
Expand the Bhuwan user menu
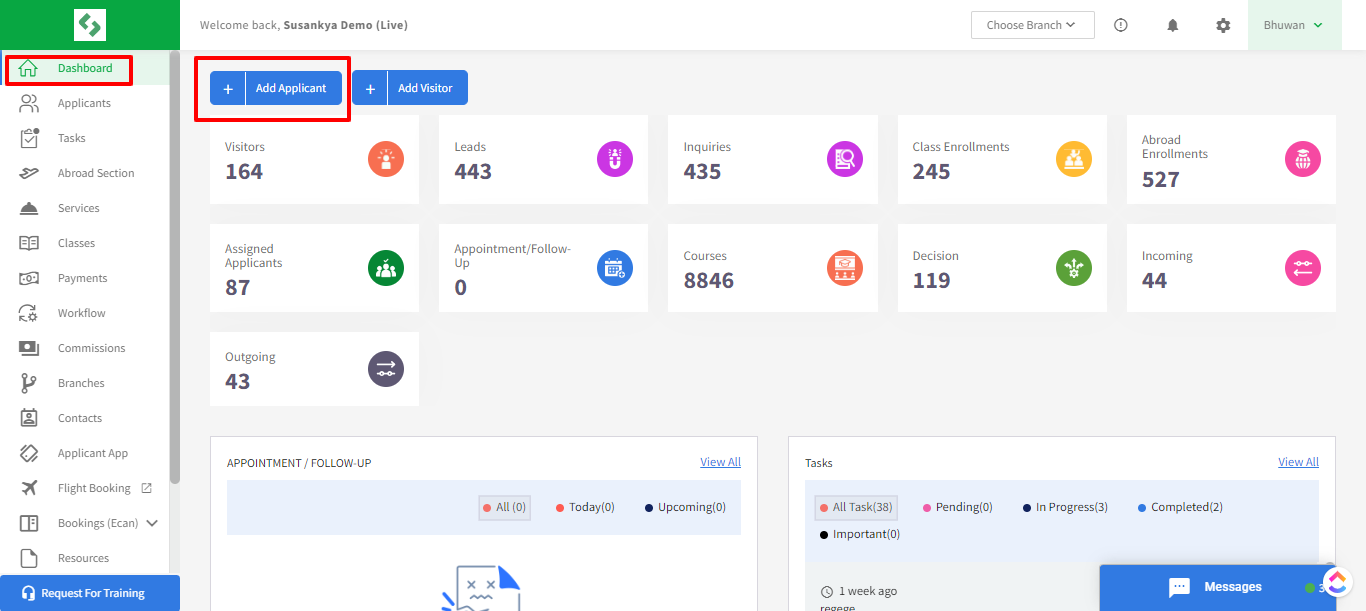[x=1293, y=25]
